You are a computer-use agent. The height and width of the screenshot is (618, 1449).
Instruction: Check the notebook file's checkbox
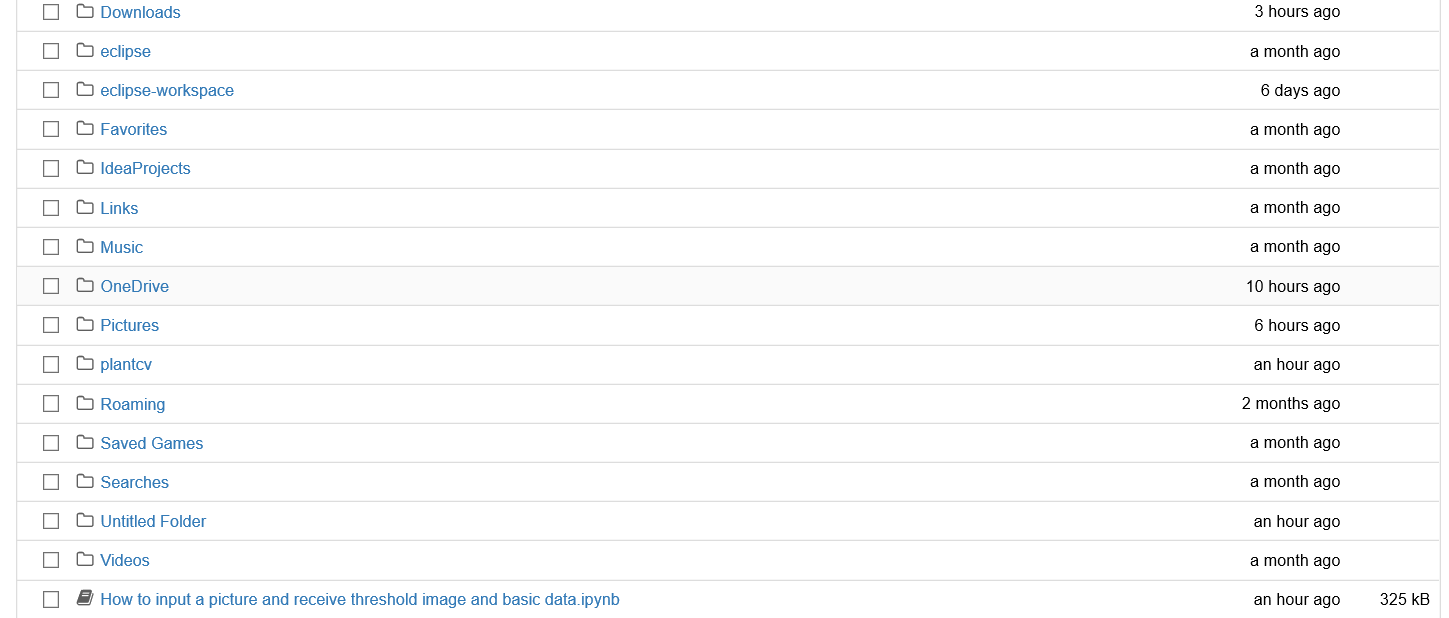pos(51,598)
